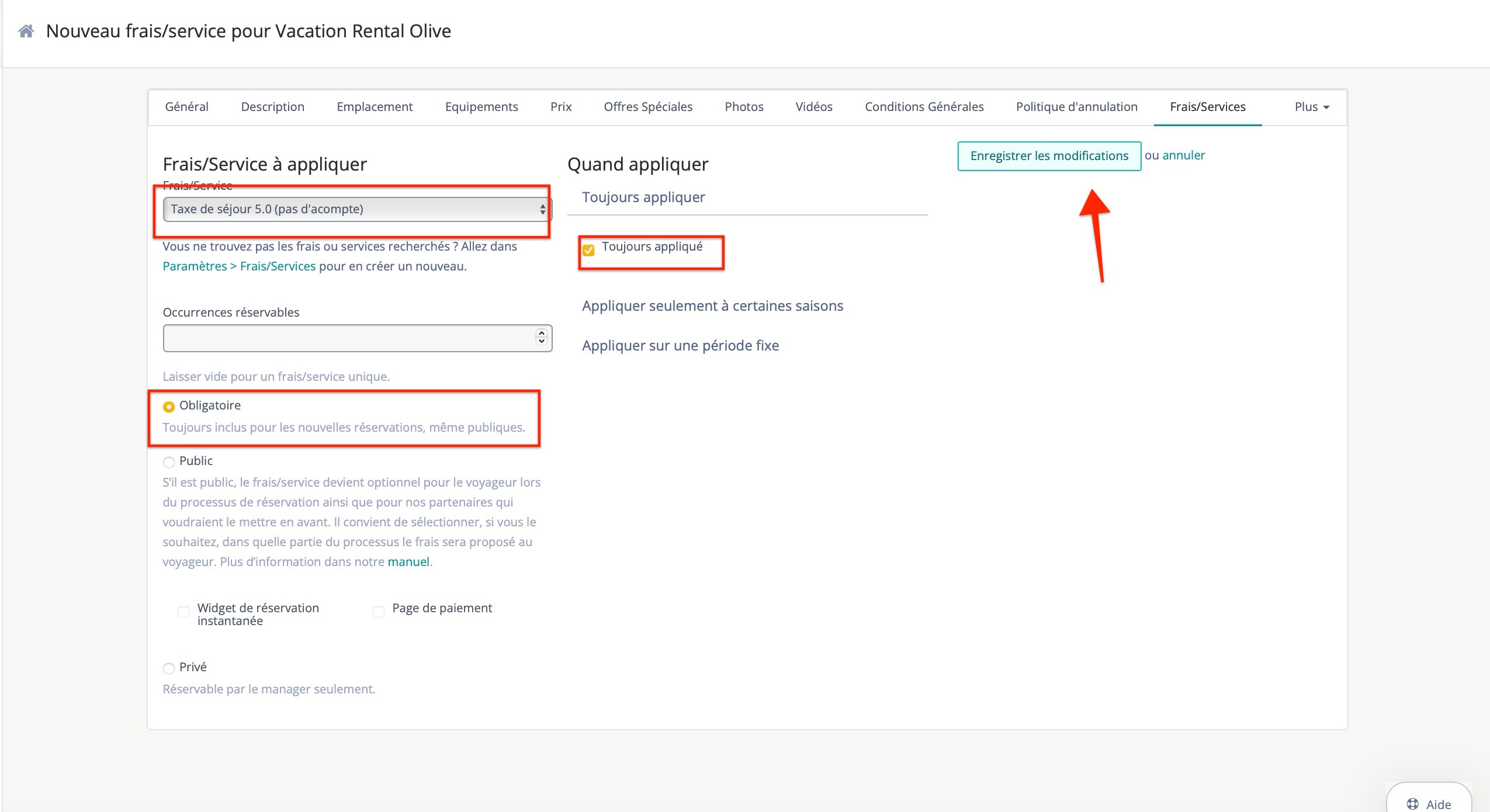The image size is (1490, 812).
Task: Enable Widget de réservation instantanée checkbox
Action: click(183, 612)
